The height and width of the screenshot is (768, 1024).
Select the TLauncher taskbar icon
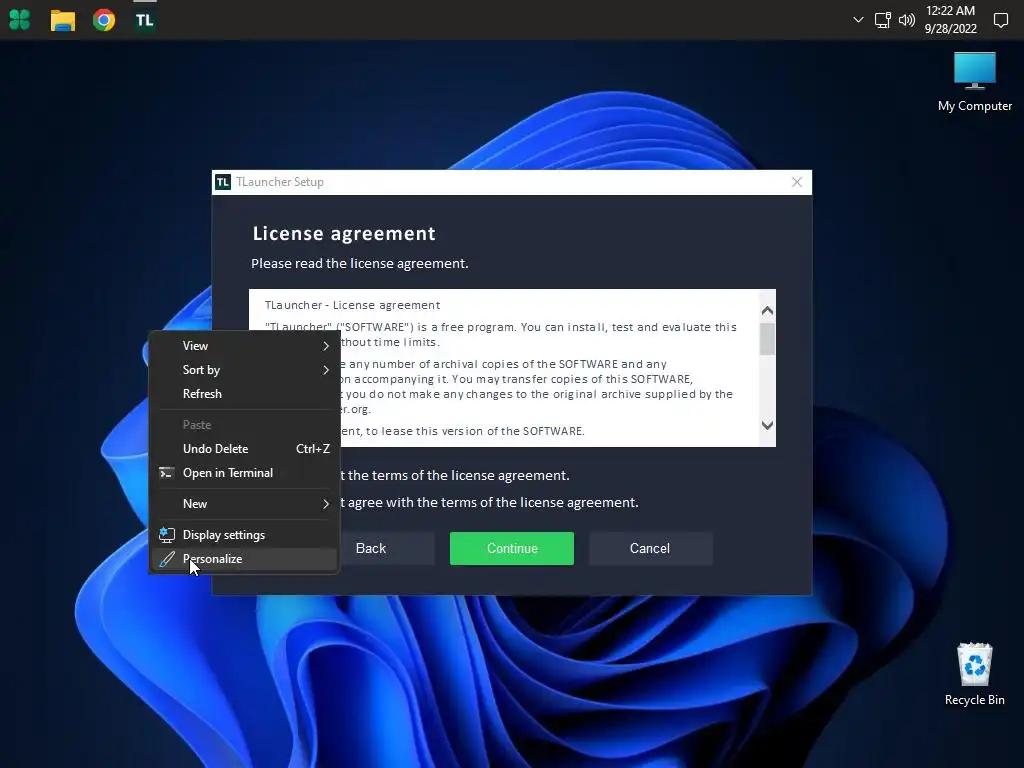145,20
